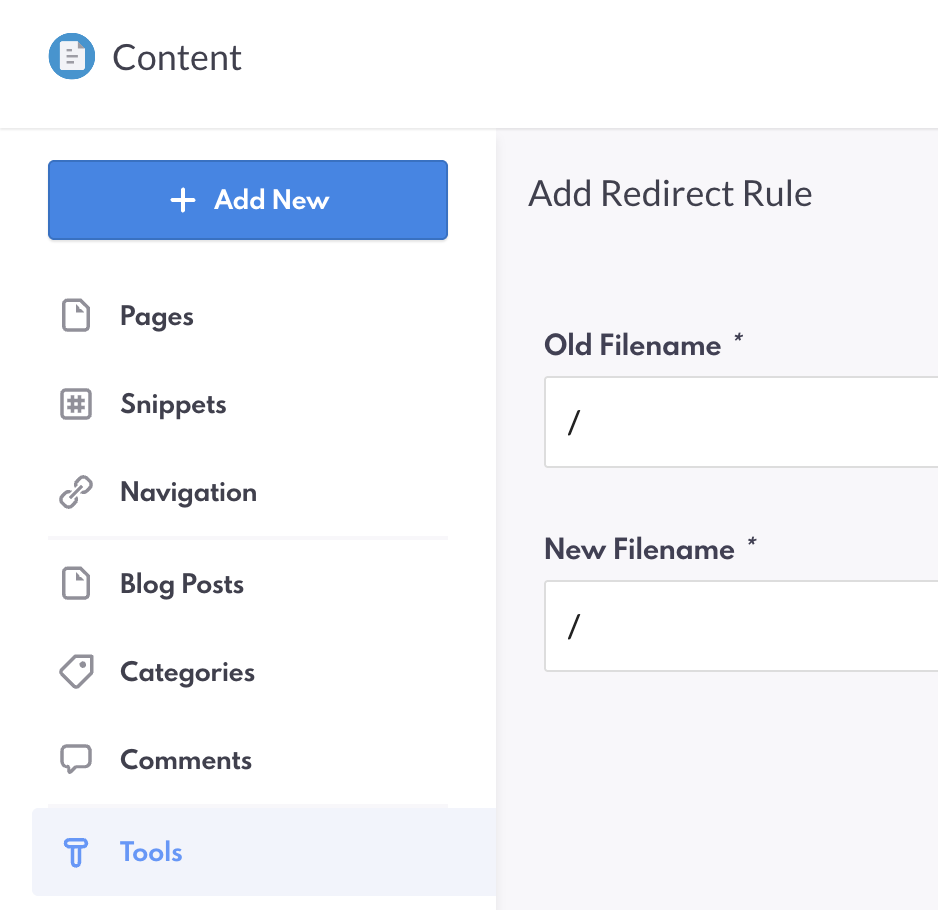
Task: Go to Snippets in the sidebar
Action: [173, 405]
